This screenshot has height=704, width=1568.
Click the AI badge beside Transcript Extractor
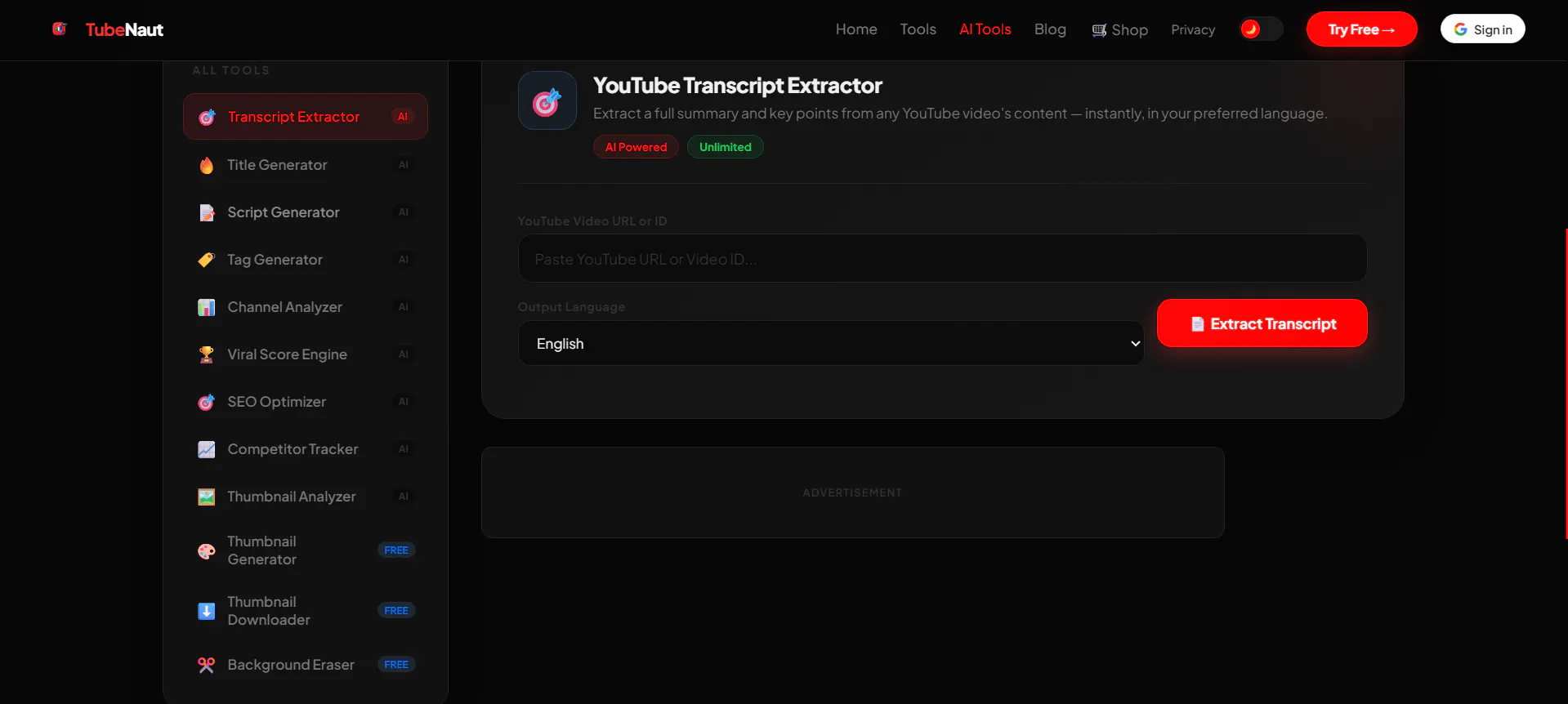pos(403,117)
